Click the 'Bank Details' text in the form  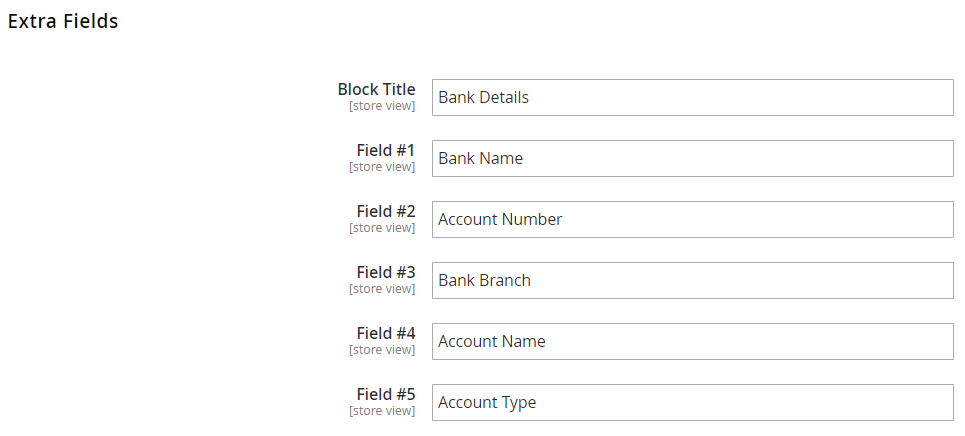tap(483, 98)
